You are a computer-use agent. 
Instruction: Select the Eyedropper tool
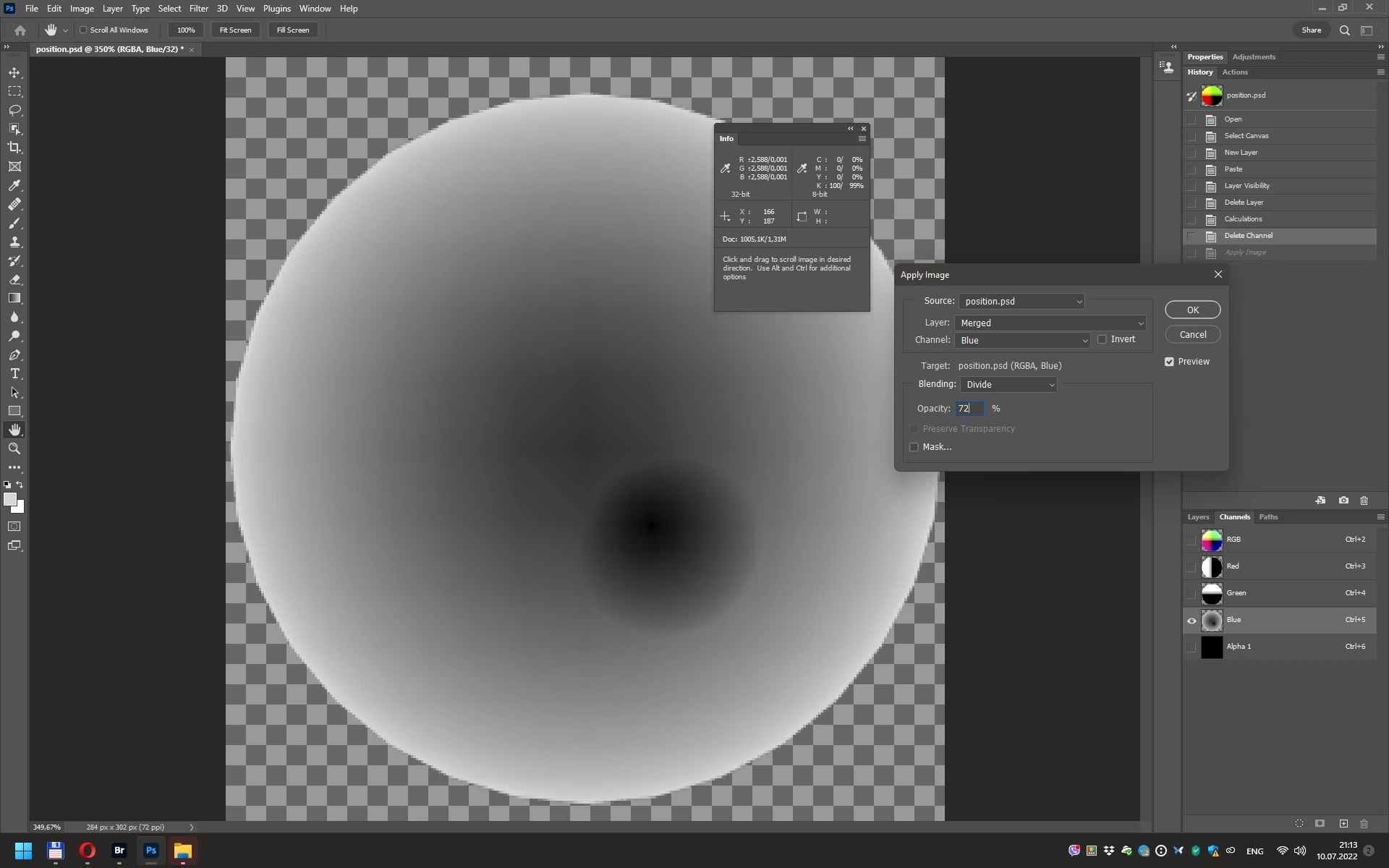point(14,185)
